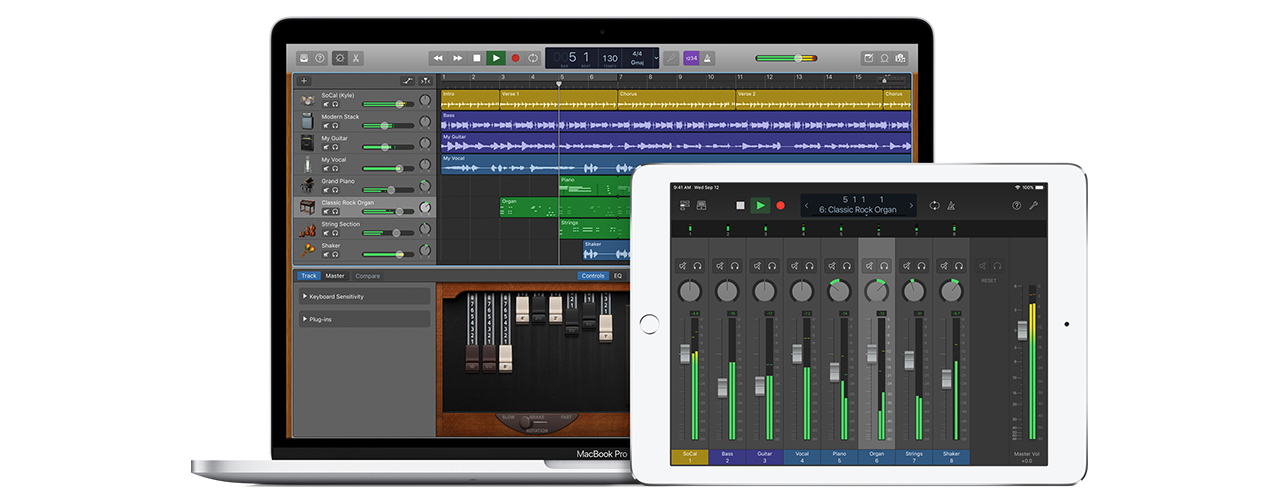Go to the next track with right chevron on the iPad

tap(910, 205)
